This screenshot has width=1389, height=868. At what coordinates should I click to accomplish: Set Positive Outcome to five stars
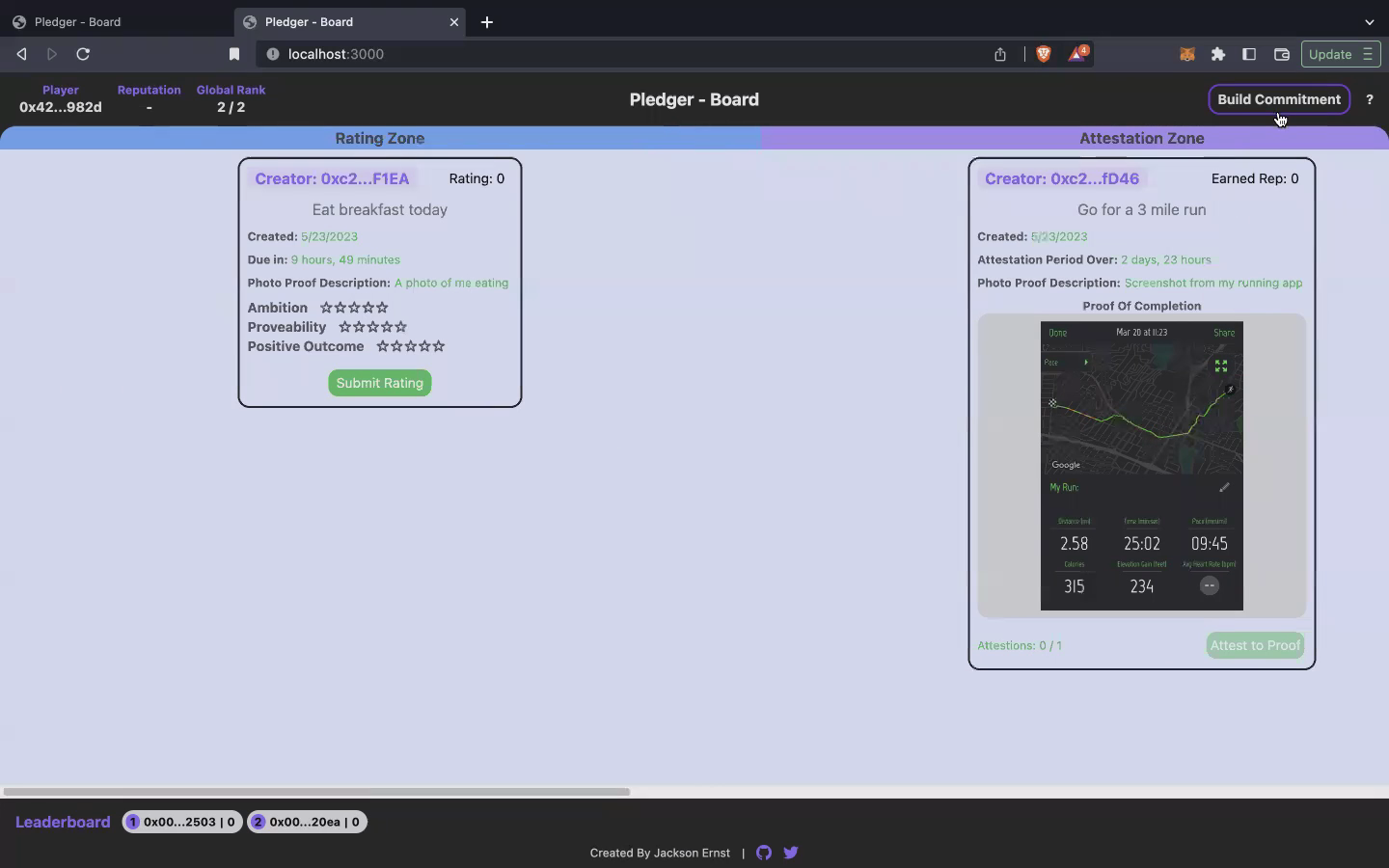[x=439, y=346]
